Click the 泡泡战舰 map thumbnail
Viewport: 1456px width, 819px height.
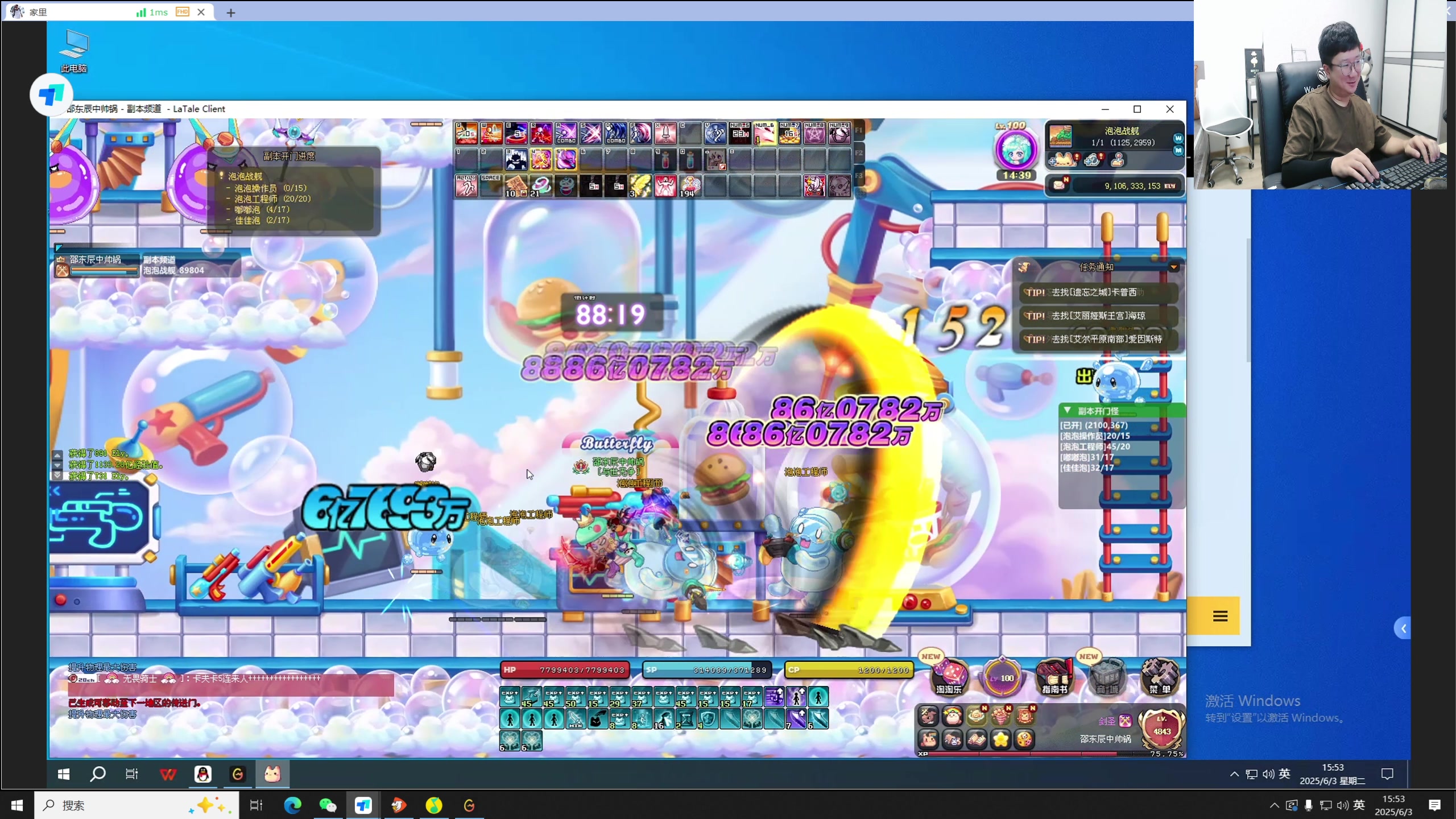click(1060, 136)
